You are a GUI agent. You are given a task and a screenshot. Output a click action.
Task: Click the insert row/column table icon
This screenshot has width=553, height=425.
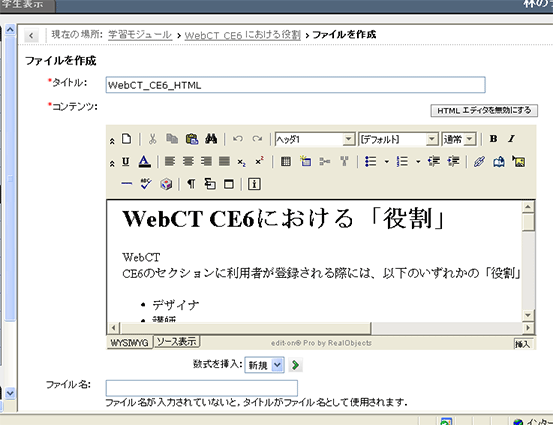[x=305, y=161]
